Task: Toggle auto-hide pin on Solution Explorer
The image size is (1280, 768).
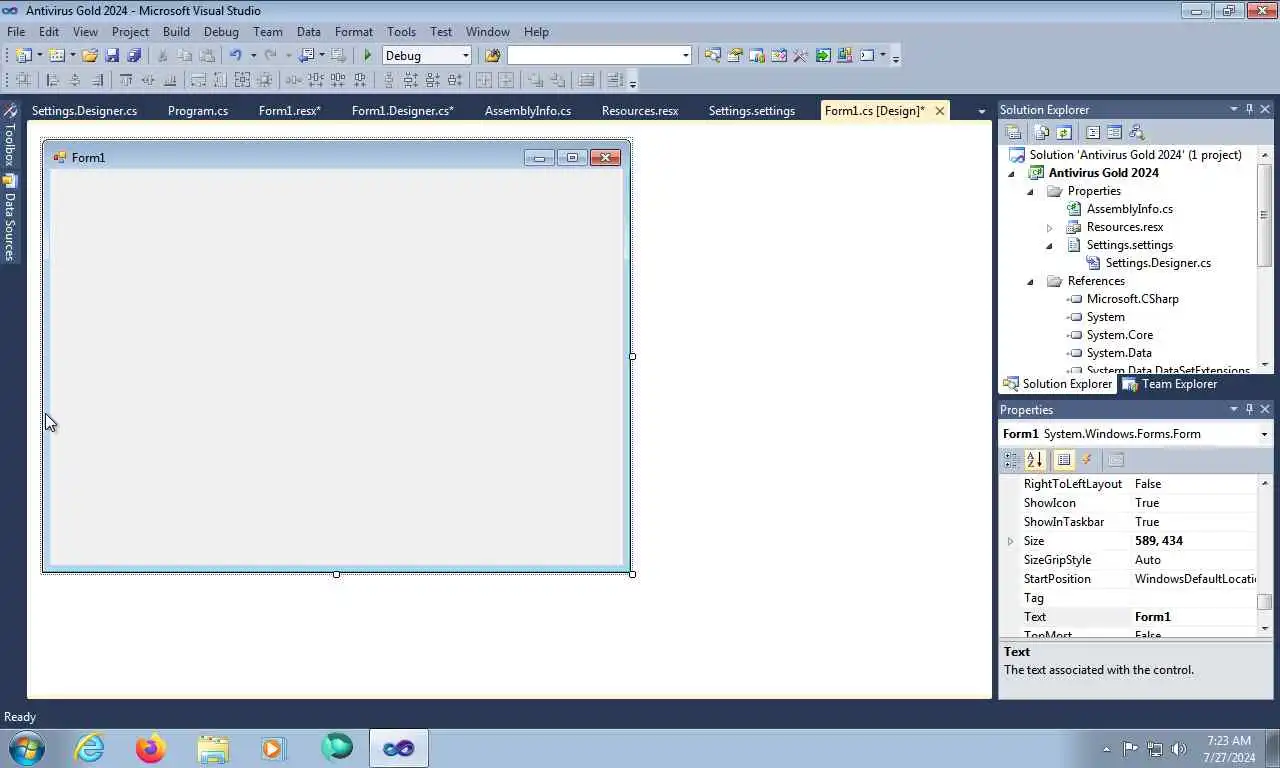Action: pyautogui.click(x=1249, y=109)
